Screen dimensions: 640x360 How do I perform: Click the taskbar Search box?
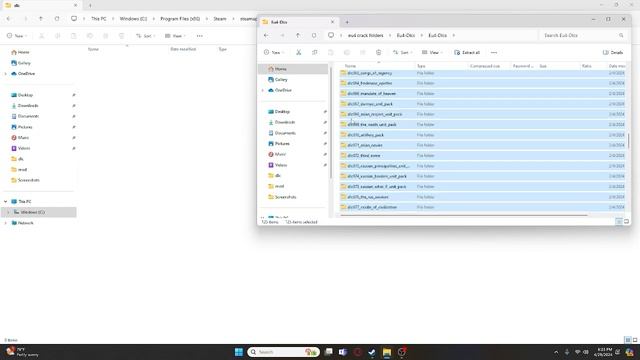coord(283,352)
